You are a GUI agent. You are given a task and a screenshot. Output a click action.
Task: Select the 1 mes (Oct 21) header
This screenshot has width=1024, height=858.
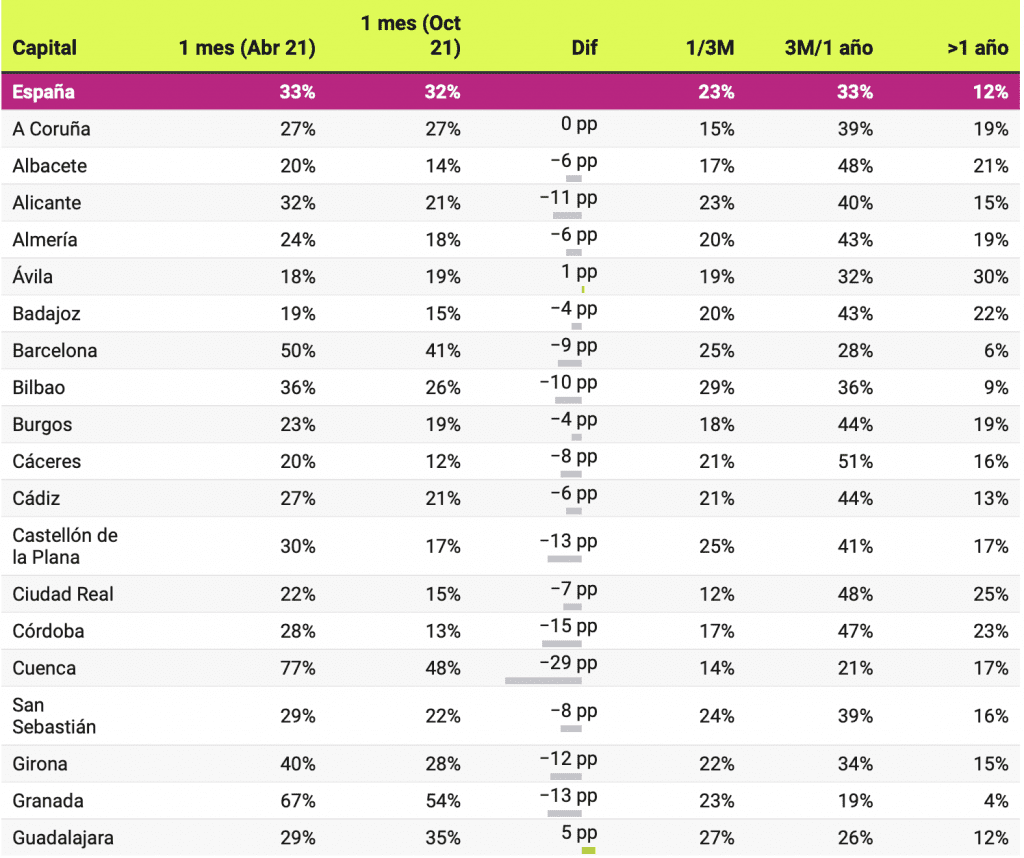coord(411,35)
